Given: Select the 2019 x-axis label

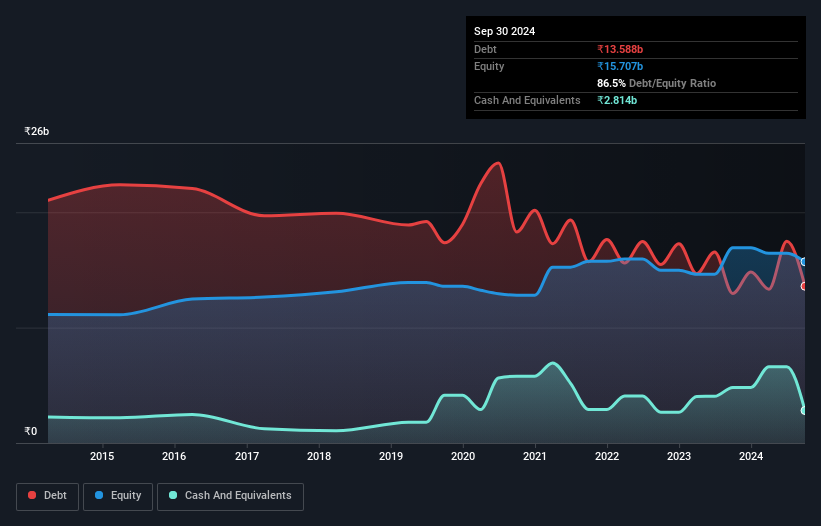Looking at the screenshot, I should click(391, 456).
